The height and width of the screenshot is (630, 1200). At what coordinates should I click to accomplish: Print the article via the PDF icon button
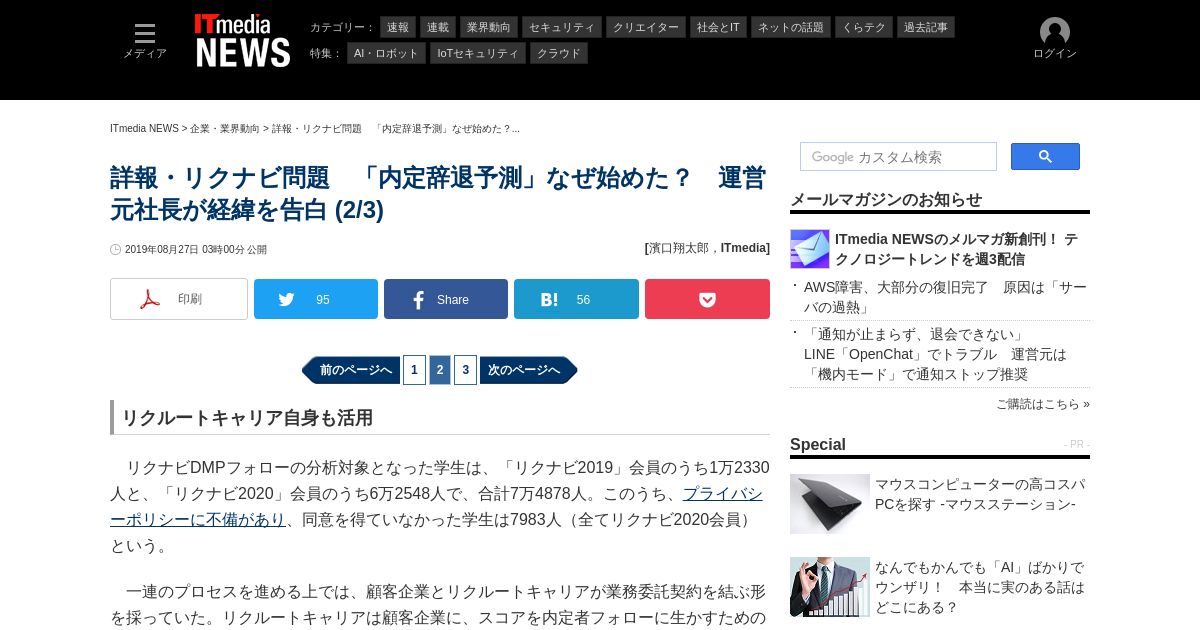[179, 299]
